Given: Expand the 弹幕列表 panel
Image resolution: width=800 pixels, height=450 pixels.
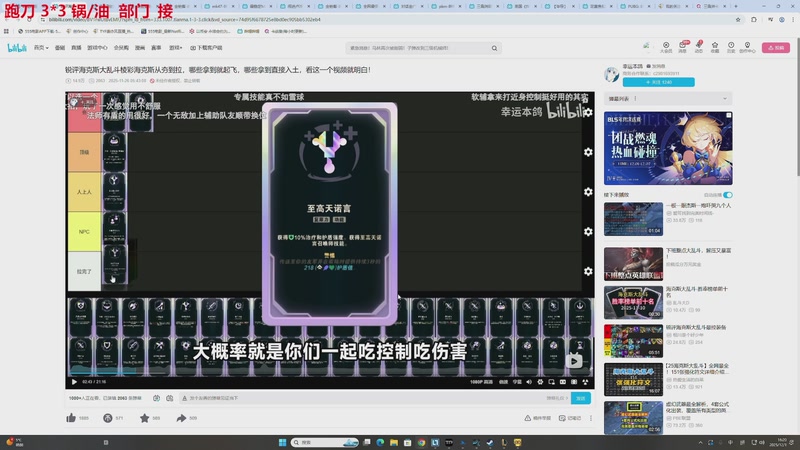Looking at the screenshot, I should click(x=668, y=98).
